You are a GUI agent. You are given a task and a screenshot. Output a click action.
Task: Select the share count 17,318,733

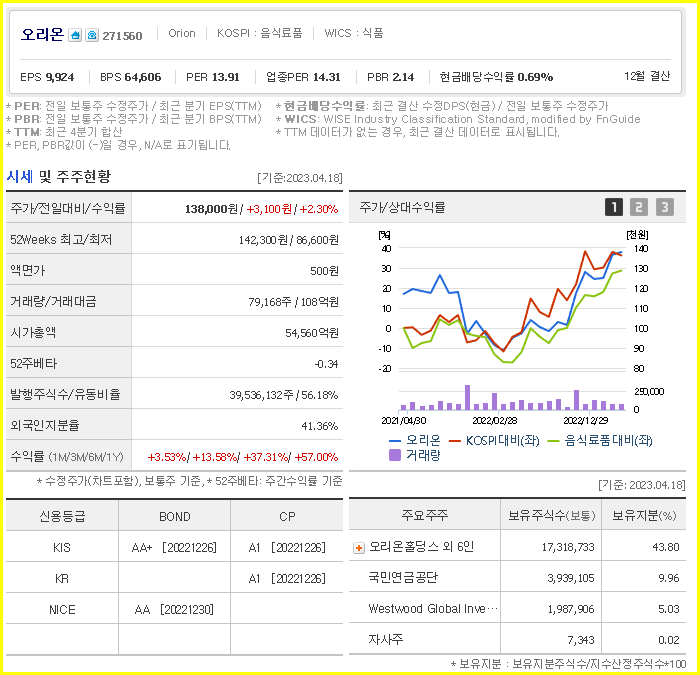pyautogui.click(x=568, y=547)
